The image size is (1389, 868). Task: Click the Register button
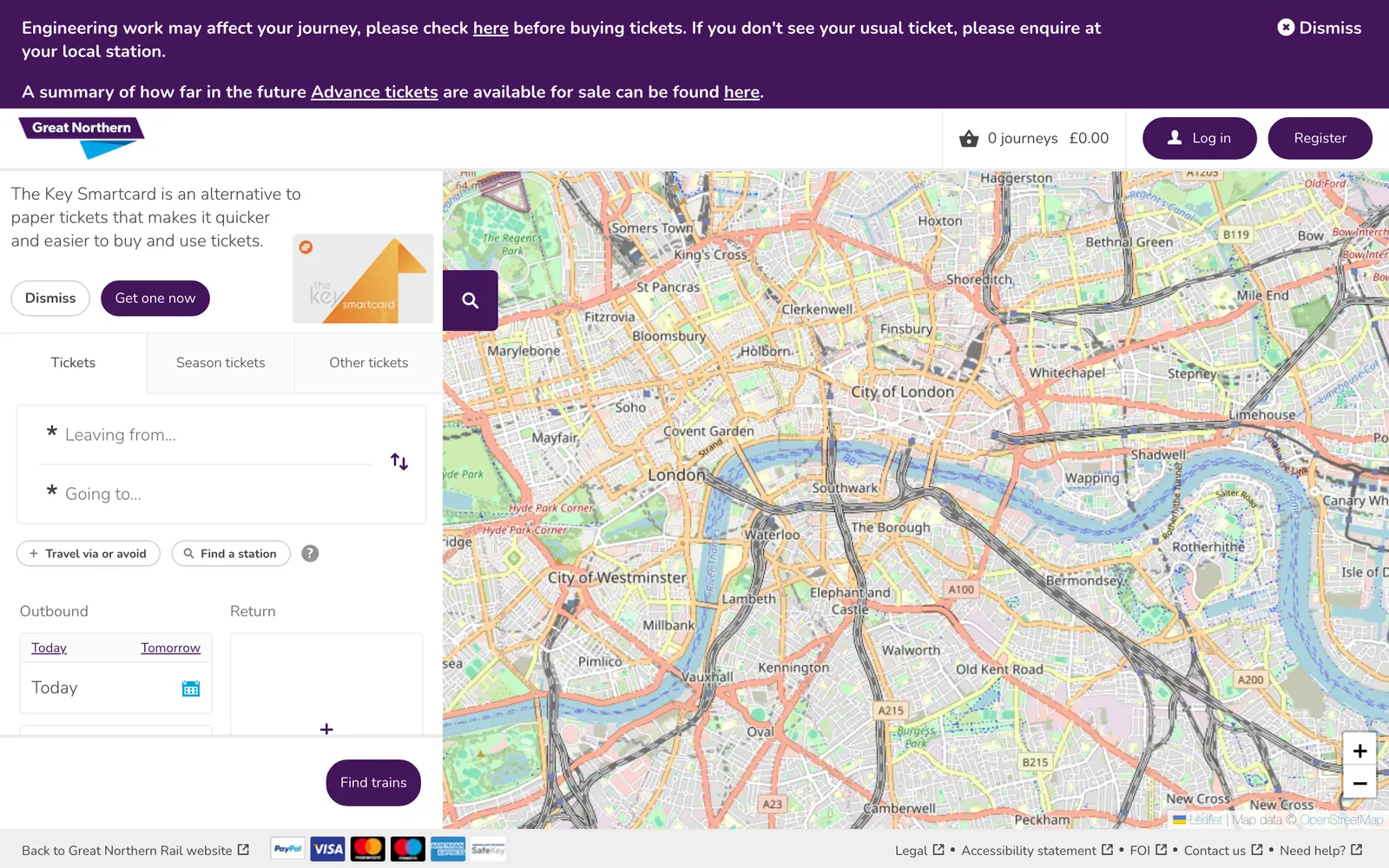click(1320, 138)
